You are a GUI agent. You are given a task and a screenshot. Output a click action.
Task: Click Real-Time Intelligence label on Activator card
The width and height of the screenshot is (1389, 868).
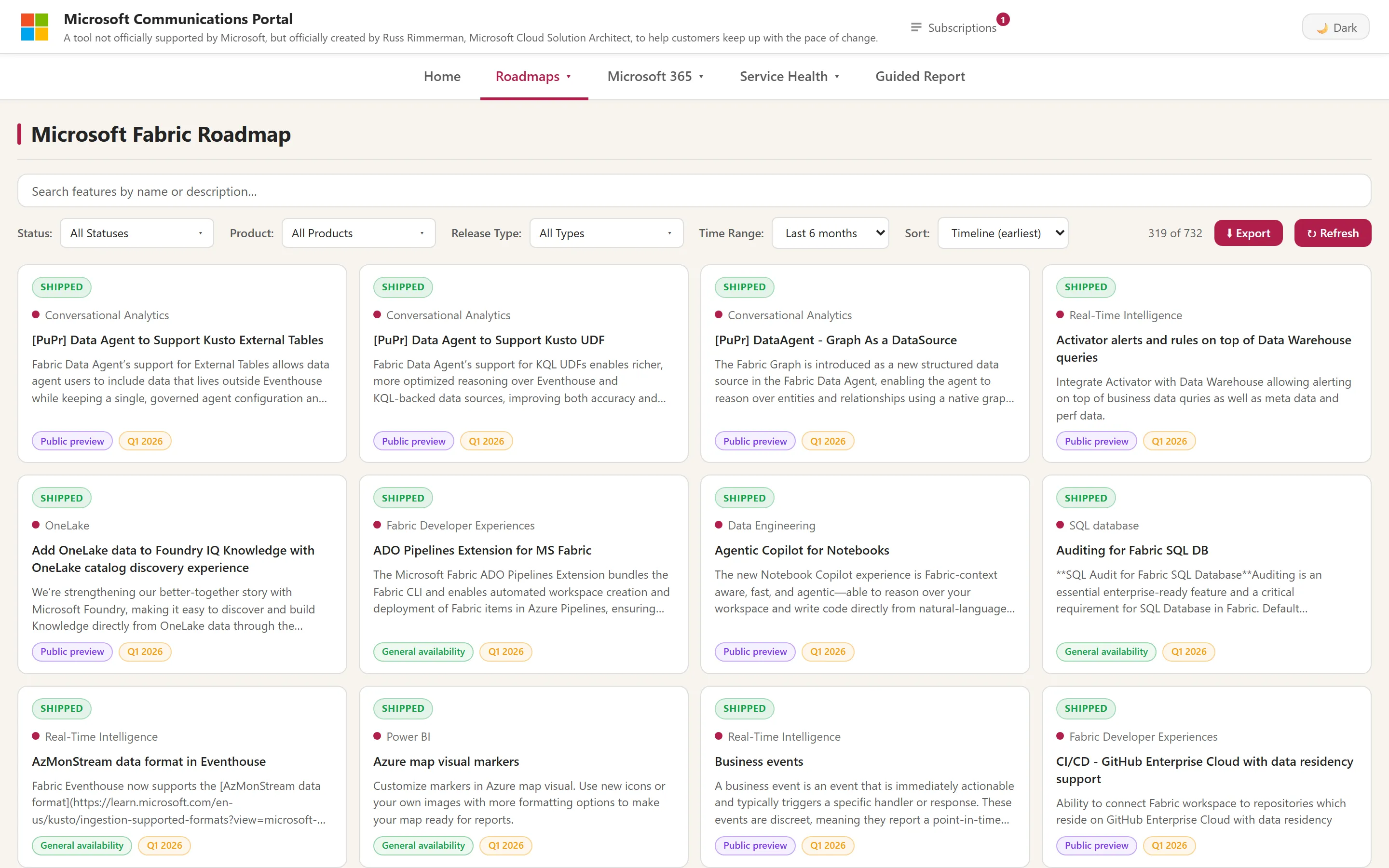(x=1126, y=315)
